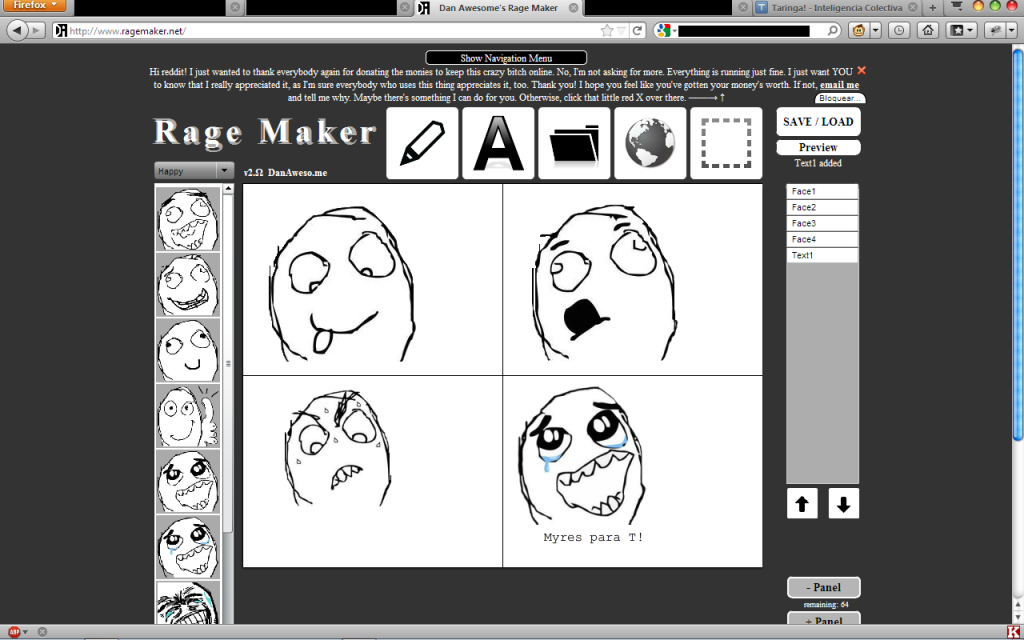
Task: Go to the browser home page
Action: pos(928,30)
